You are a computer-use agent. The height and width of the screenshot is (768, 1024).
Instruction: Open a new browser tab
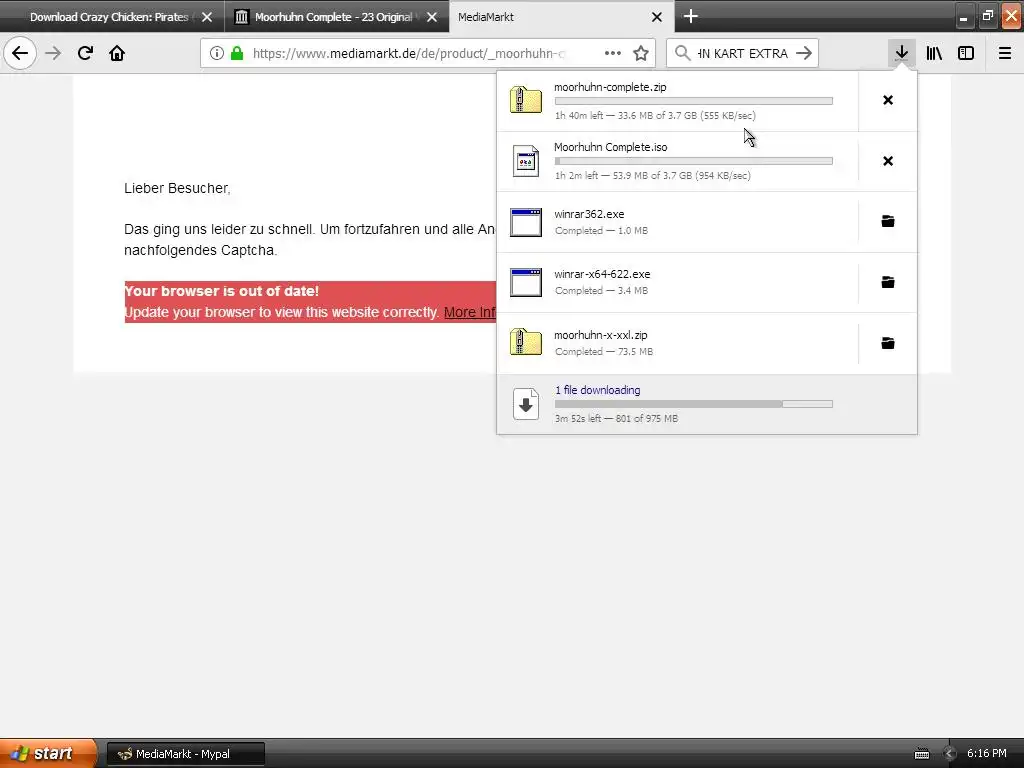(691, 16)
